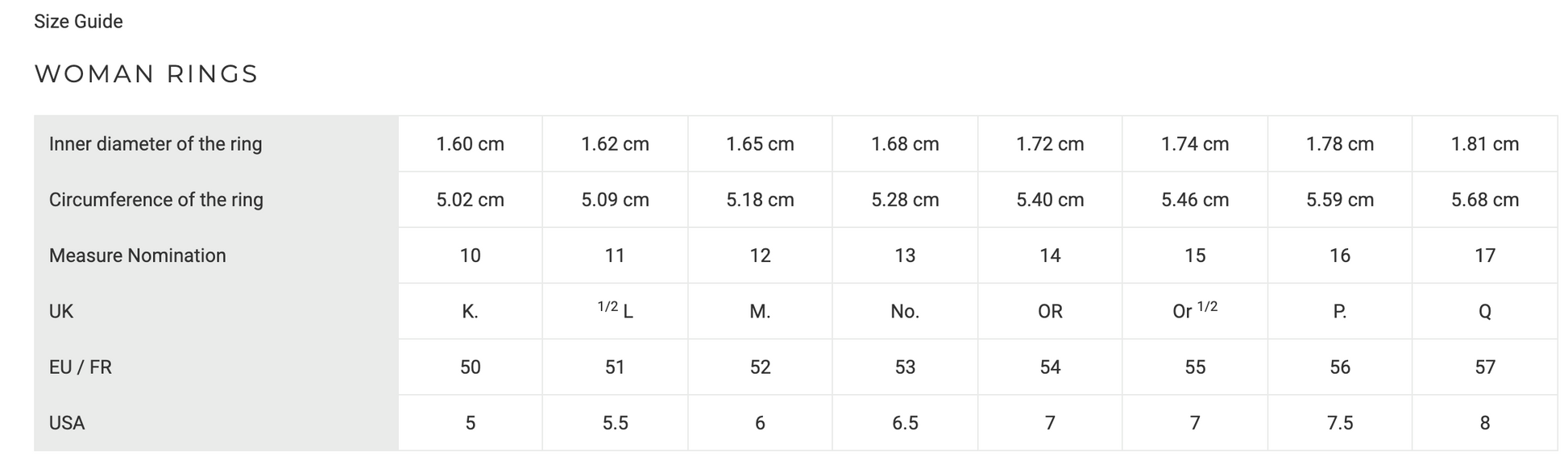The height and width of the screenshot is (473, 1568).
Task: Click measure nomination value 14
Action: coord(1050,255)
